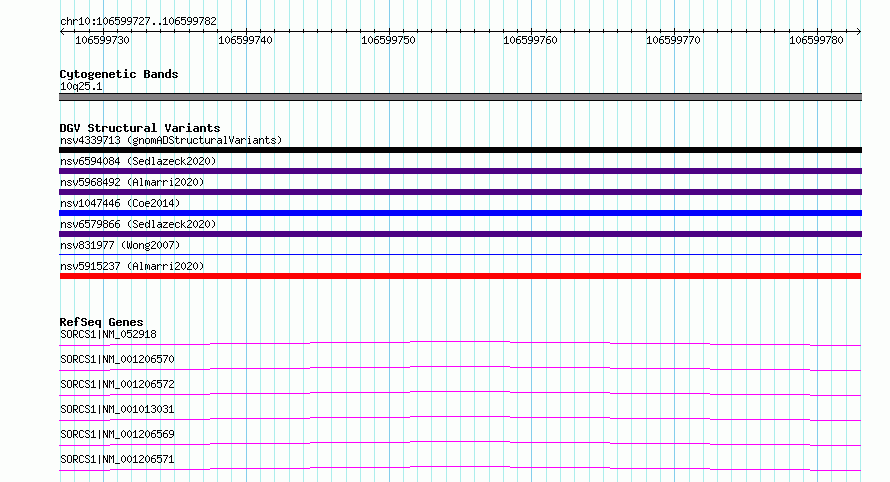Open variant nsv6579866 (Sedlazeck2020) label
Screen dimensions: 890x482
click(x=138, y=224)
